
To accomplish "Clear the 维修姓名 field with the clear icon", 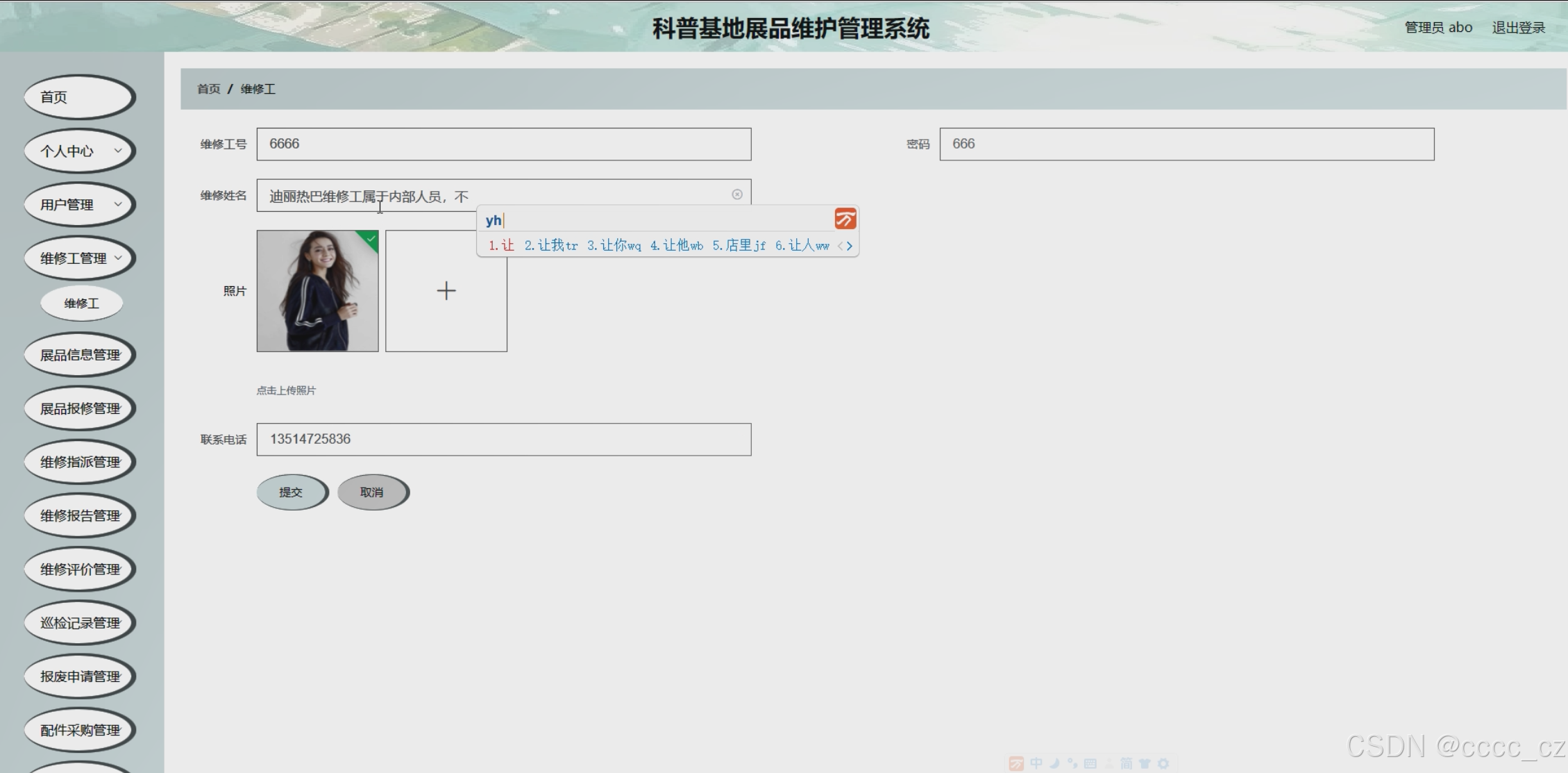I will [x=737, y=194].
